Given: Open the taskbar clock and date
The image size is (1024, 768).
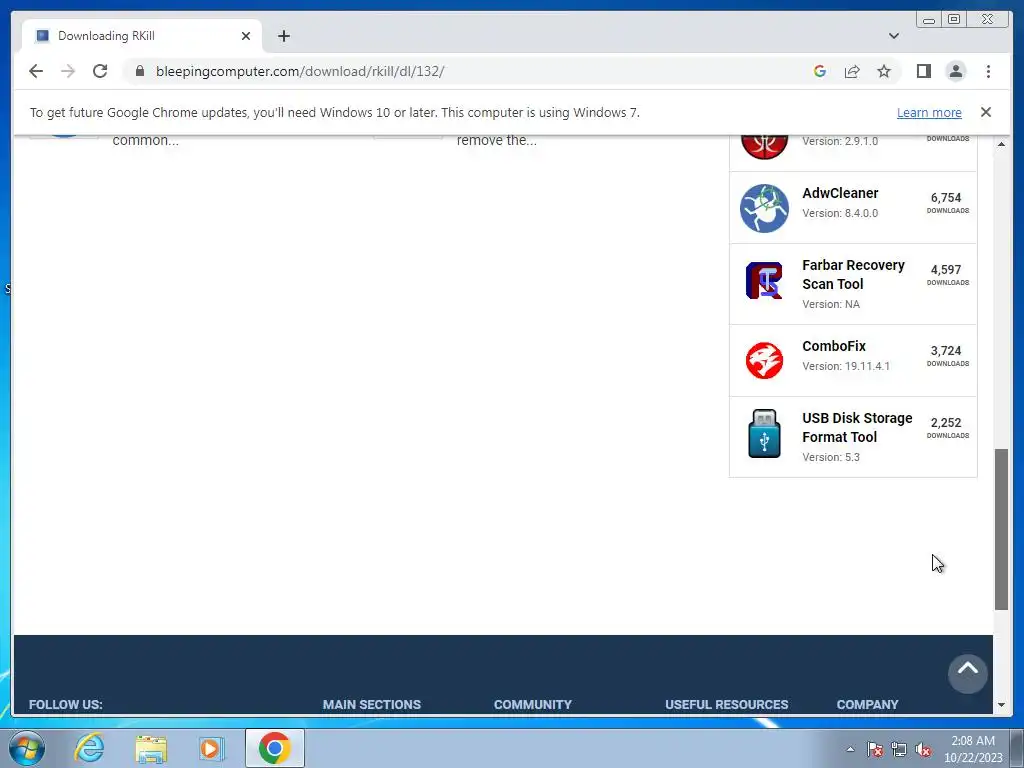Looking at the screenshot, I should tap(973, 749).
